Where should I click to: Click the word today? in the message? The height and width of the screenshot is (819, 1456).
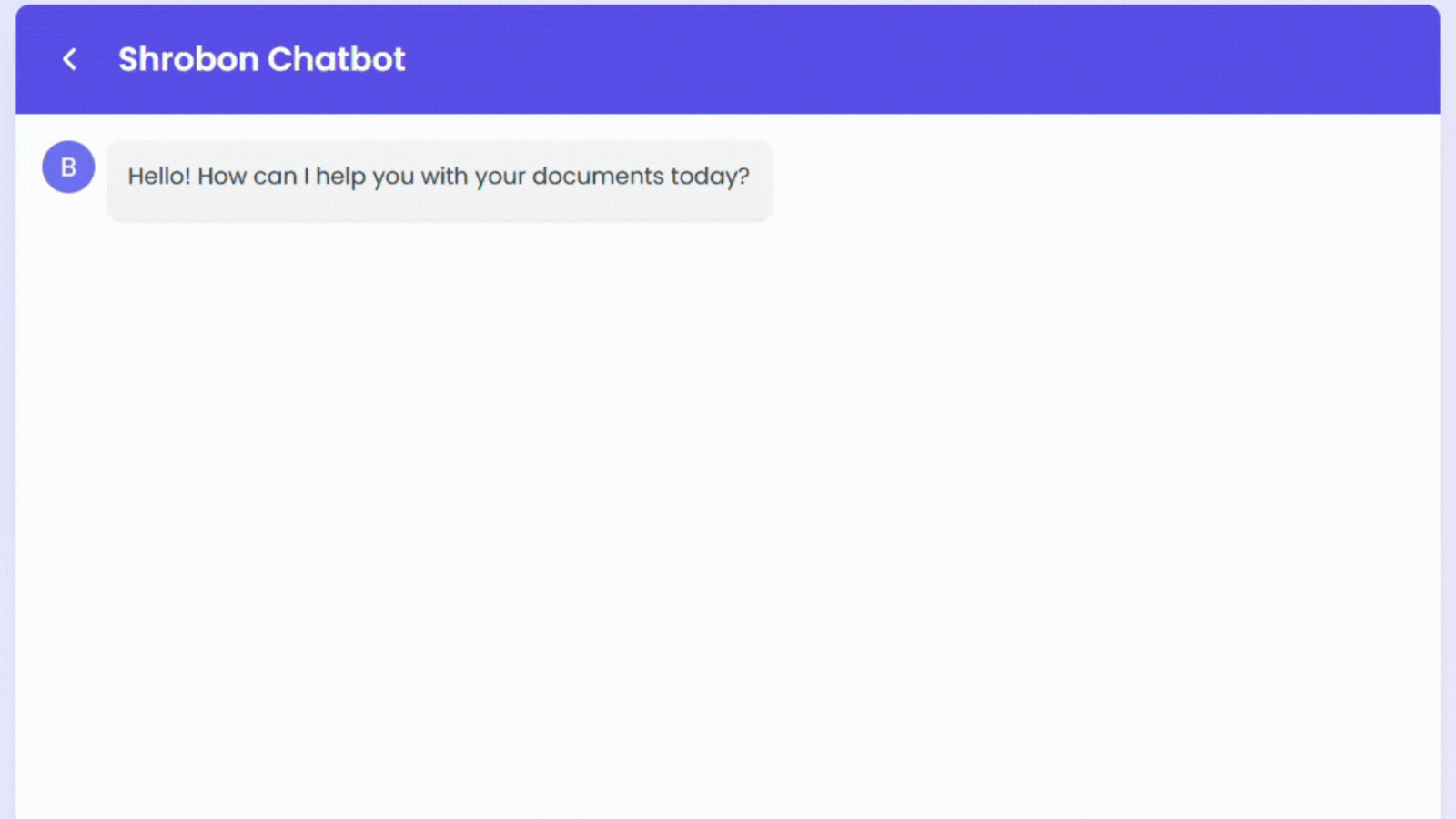[x=710, y=177]
